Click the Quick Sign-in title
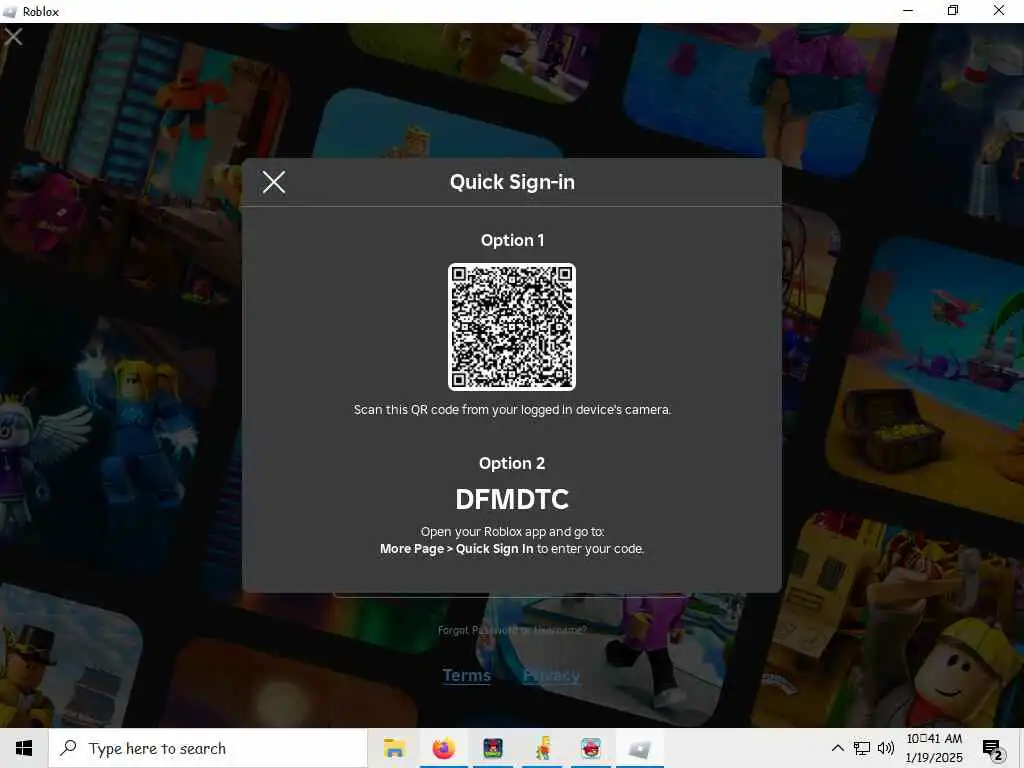The width and height of the screenshot is (1024, 768). (513, 182)
